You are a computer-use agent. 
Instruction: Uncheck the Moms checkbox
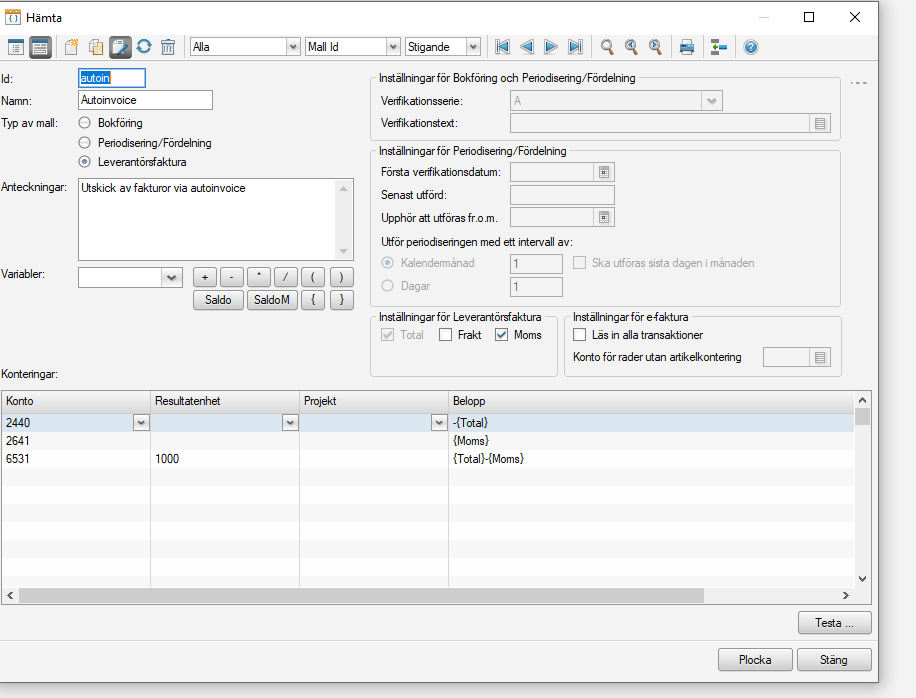click(502, 335)
